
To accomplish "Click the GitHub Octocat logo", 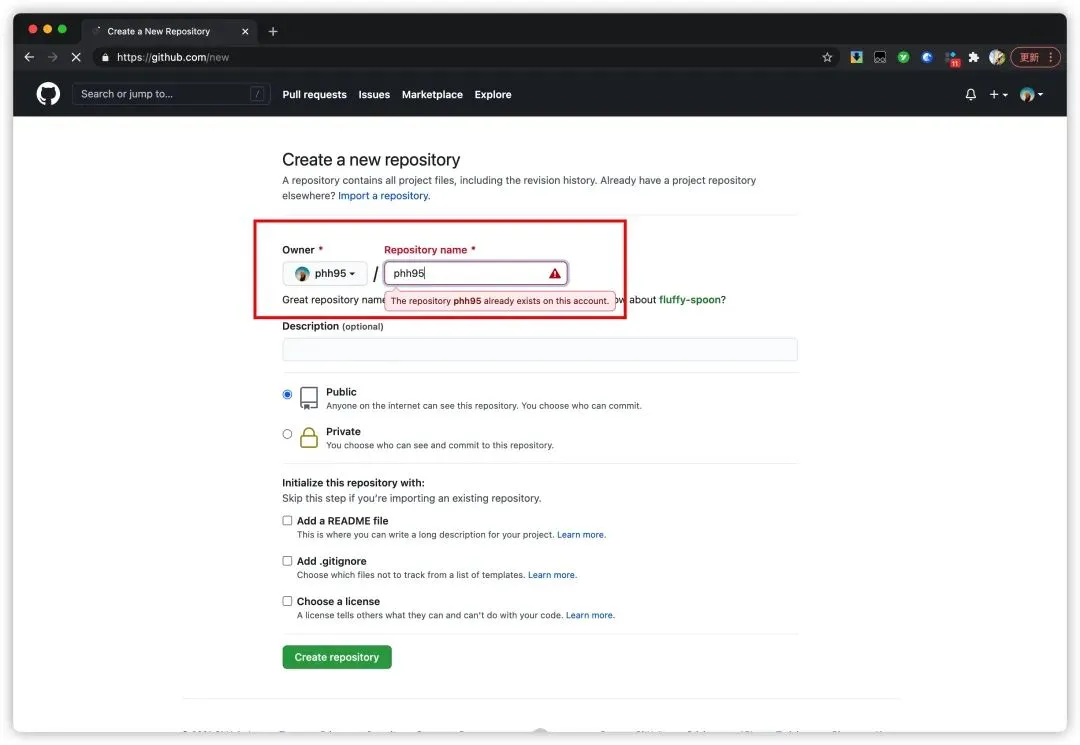I will coord(48,94).
